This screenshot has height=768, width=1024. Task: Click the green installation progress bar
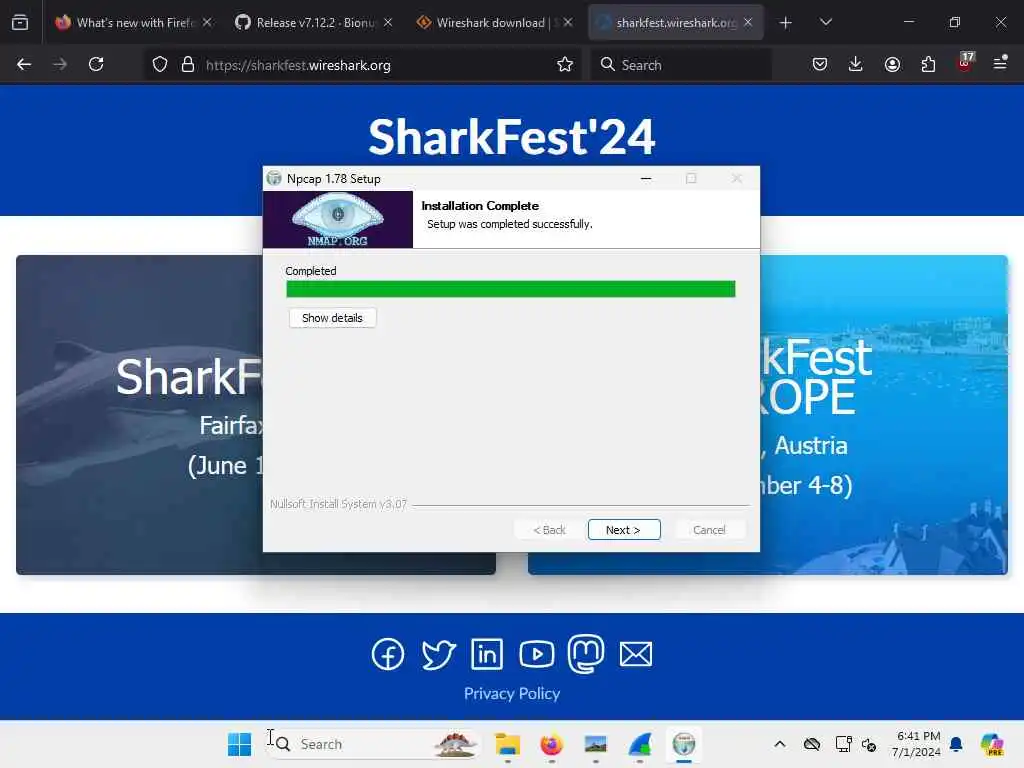(x=511, y=289)
